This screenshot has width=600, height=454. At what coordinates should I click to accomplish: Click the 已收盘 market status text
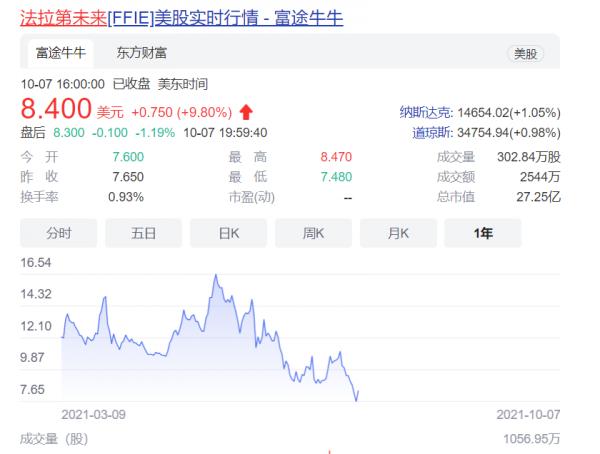click(131, 84)
